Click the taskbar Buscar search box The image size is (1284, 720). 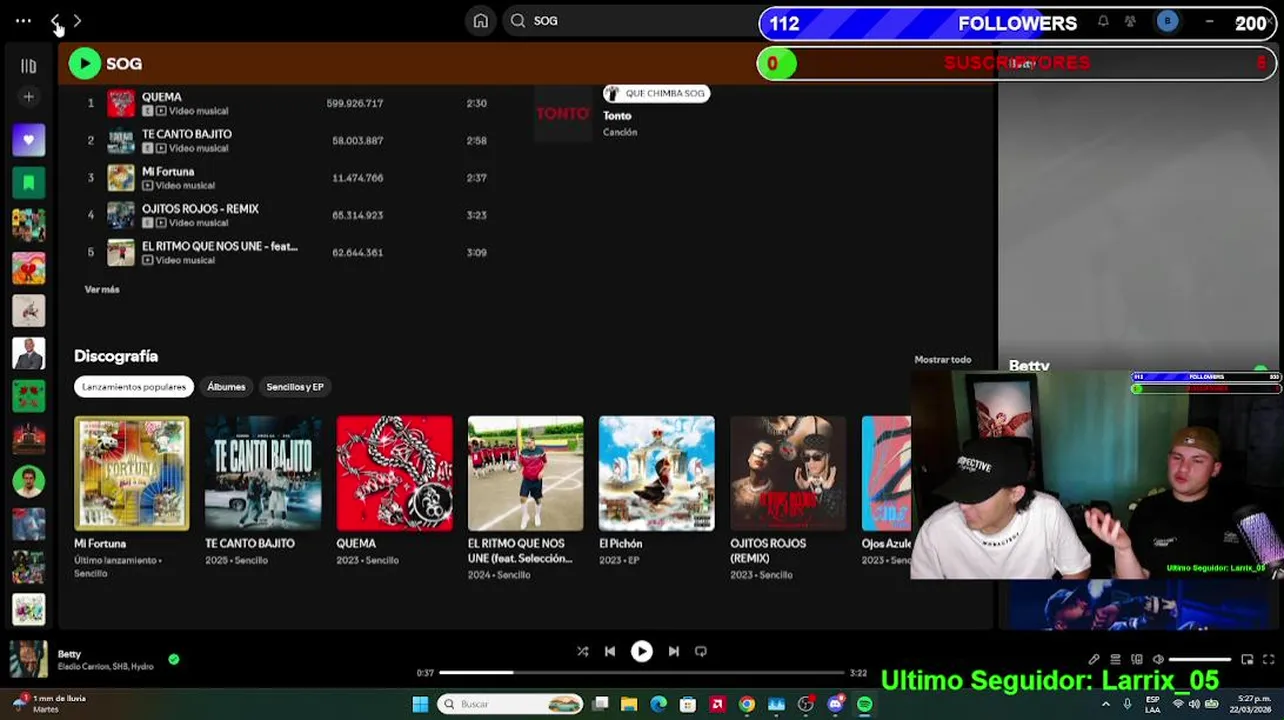(x=512, y=704)
